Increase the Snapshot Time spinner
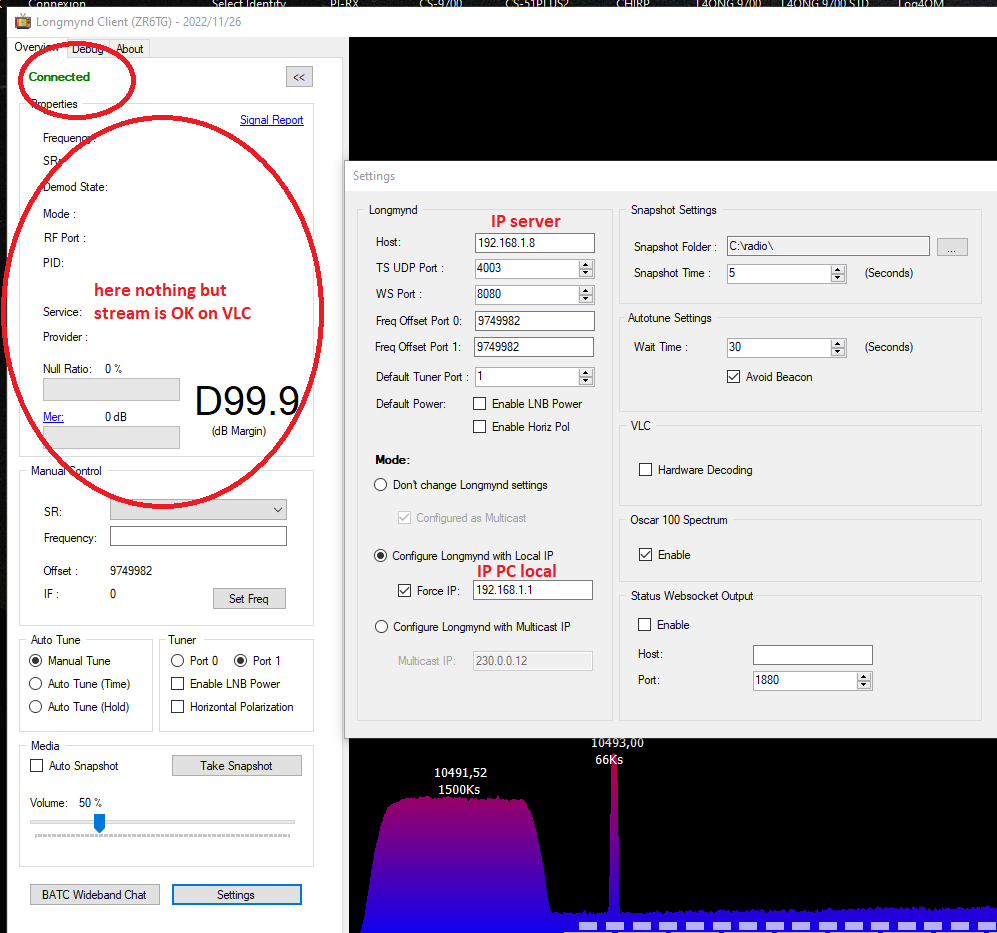 pyautogui.click(x=838, y=269)
